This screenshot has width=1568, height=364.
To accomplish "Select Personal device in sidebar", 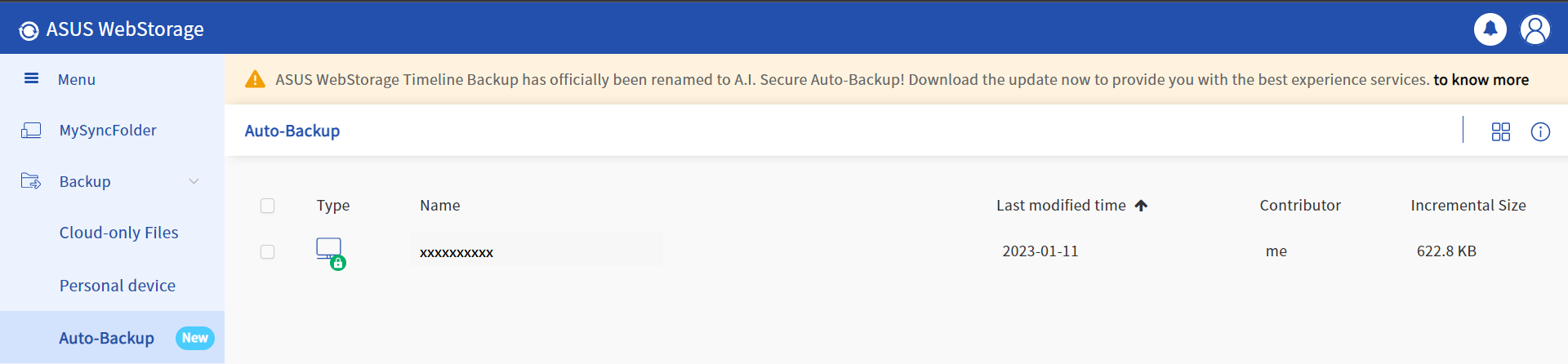I will point(117,286).
